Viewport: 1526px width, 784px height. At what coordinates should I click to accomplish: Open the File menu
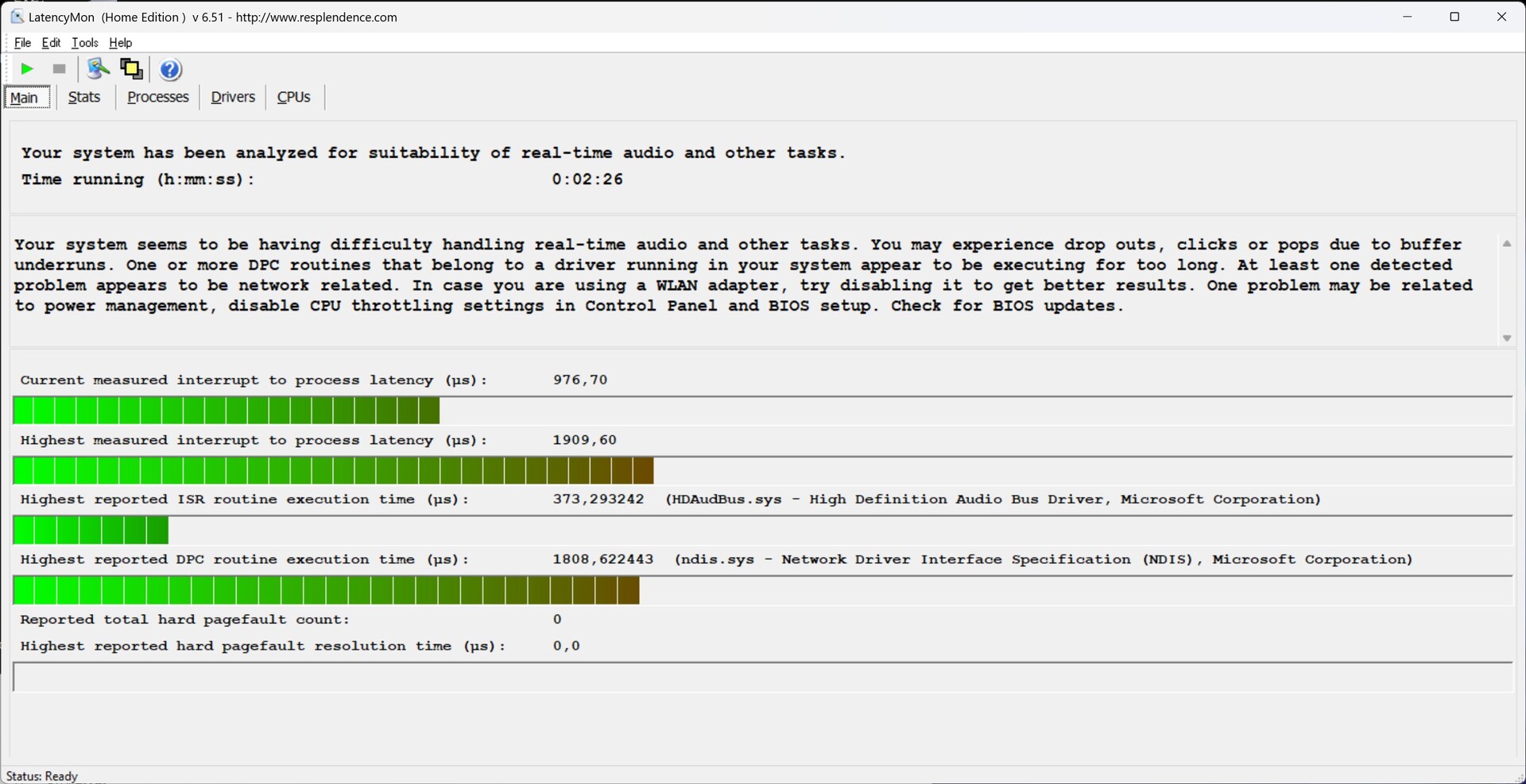click(22, 43)
